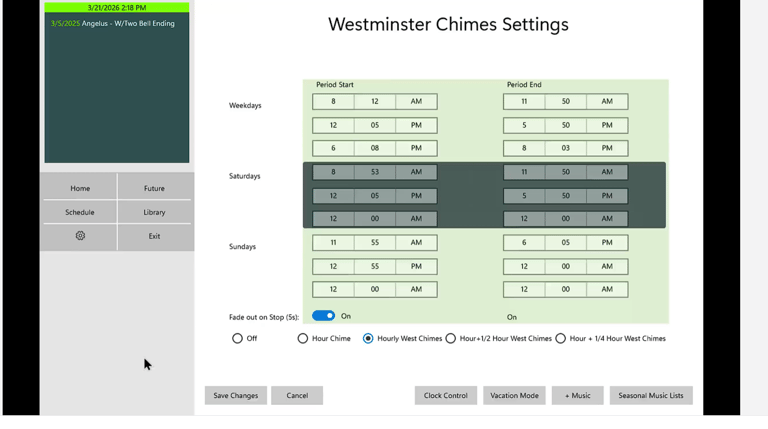Viewport: 768px width, 429px height.
Task: Click Weekdays third period end PM field
Action: 607,148
